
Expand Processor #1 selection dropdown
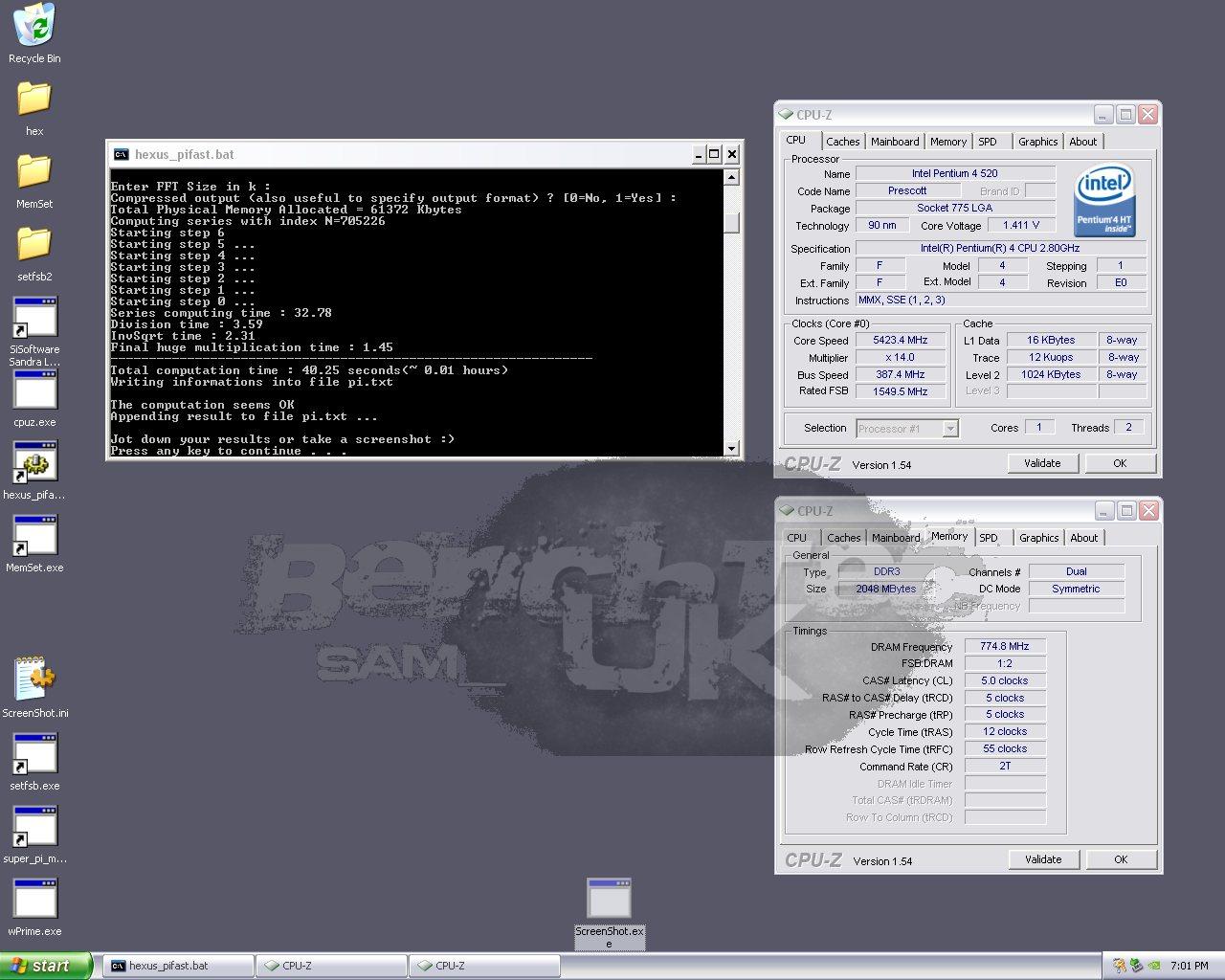pyautogui.click(x=950, y=429)
